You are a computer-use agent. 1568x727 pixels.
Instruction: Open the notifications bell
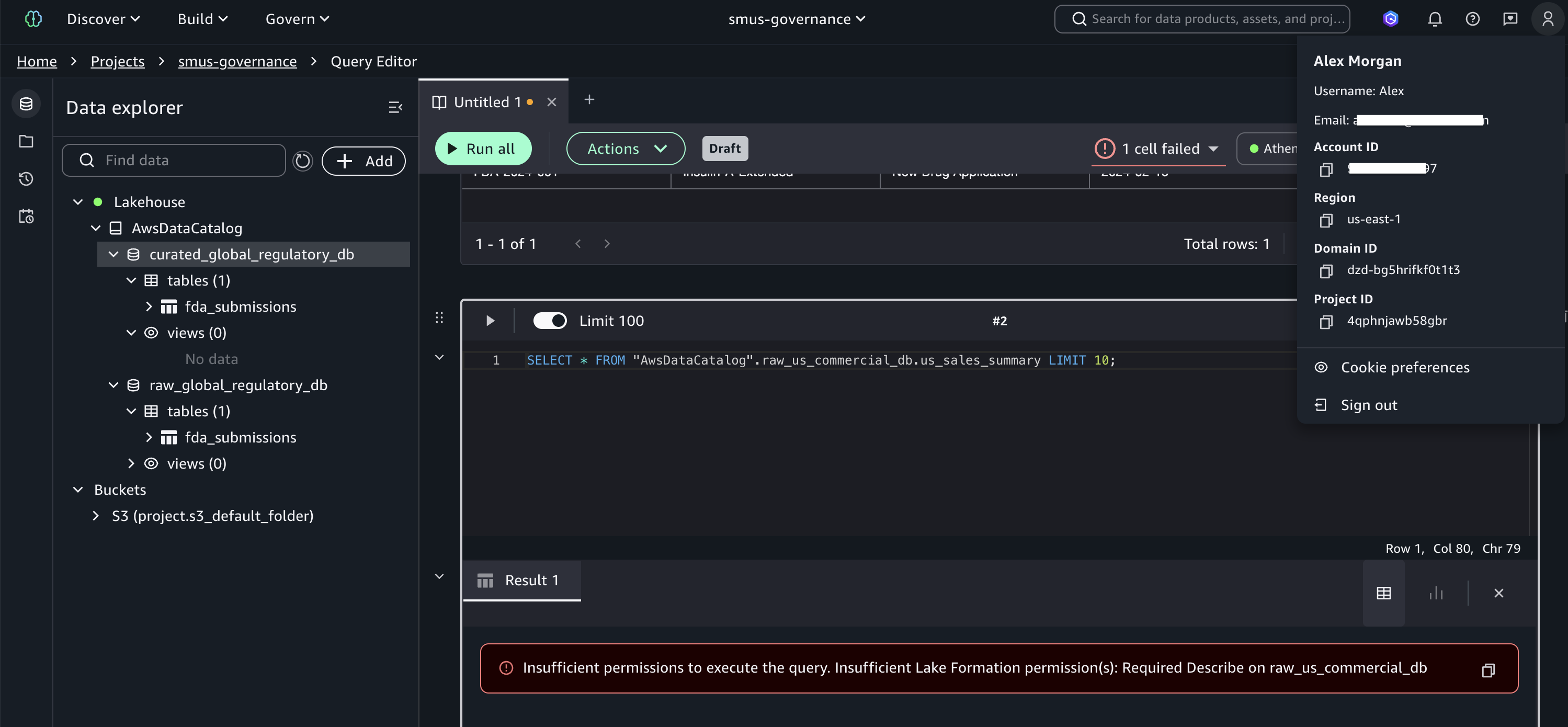click(1435, 19)
